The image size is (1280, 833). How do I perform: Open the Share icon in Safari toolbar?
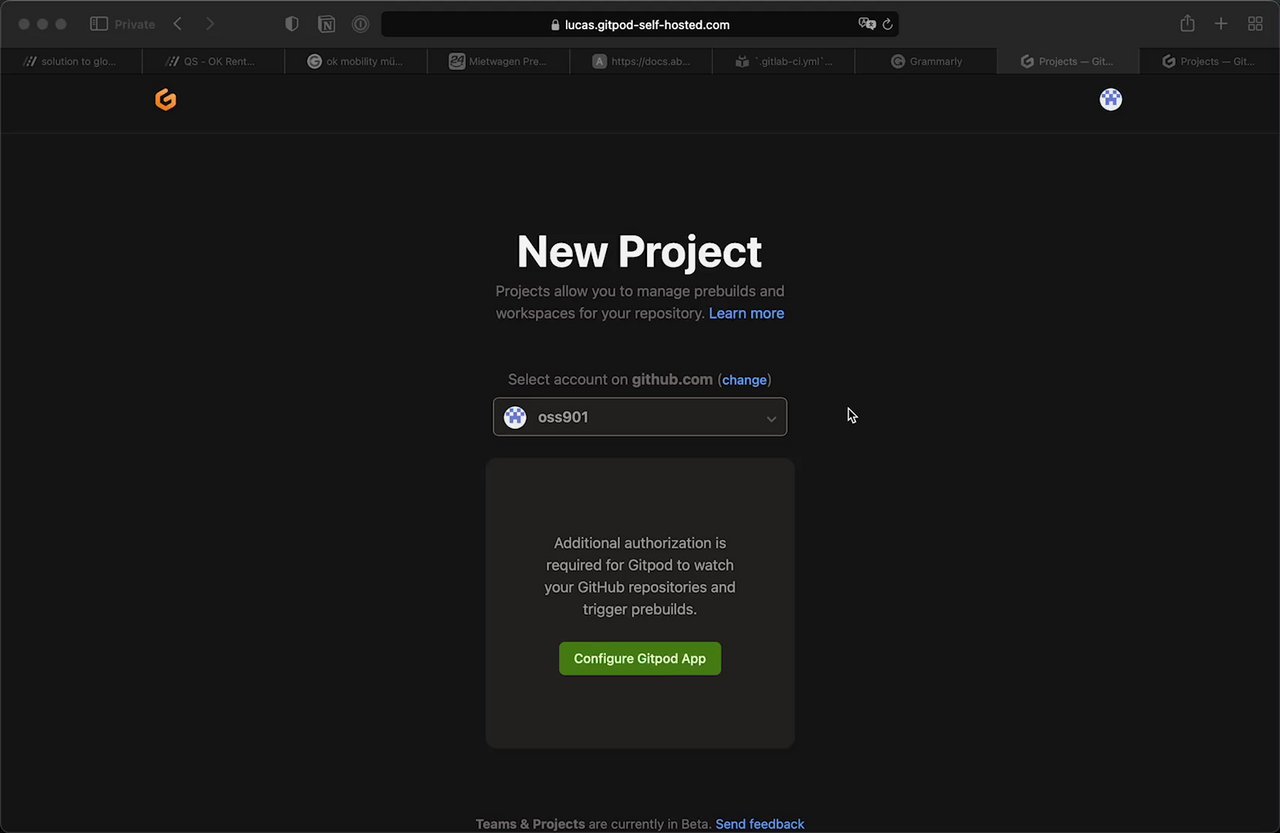tap(1187, 23)
